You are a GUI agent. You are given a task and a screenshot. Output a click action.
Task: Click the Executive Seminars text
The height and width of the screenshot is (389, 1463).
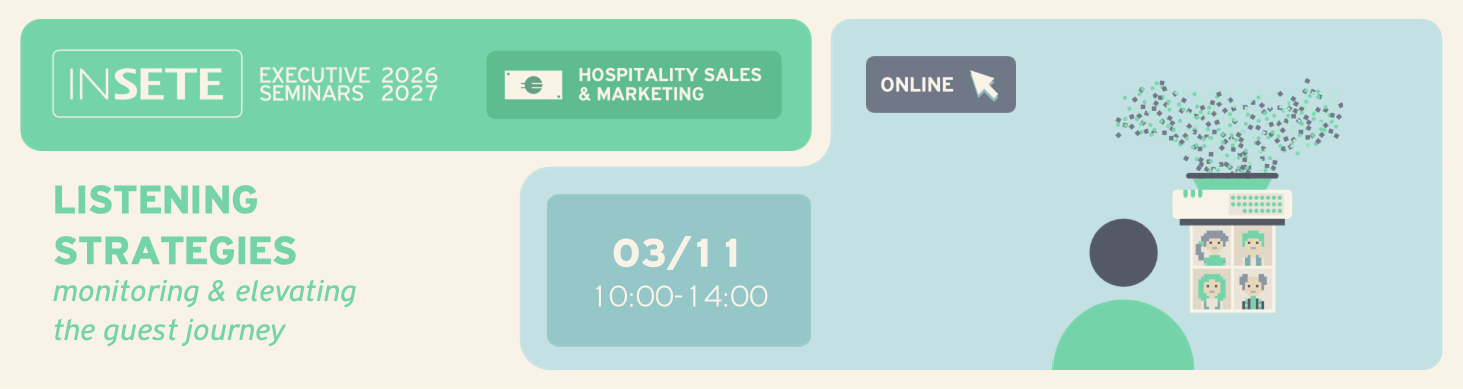tap(314, 85)
